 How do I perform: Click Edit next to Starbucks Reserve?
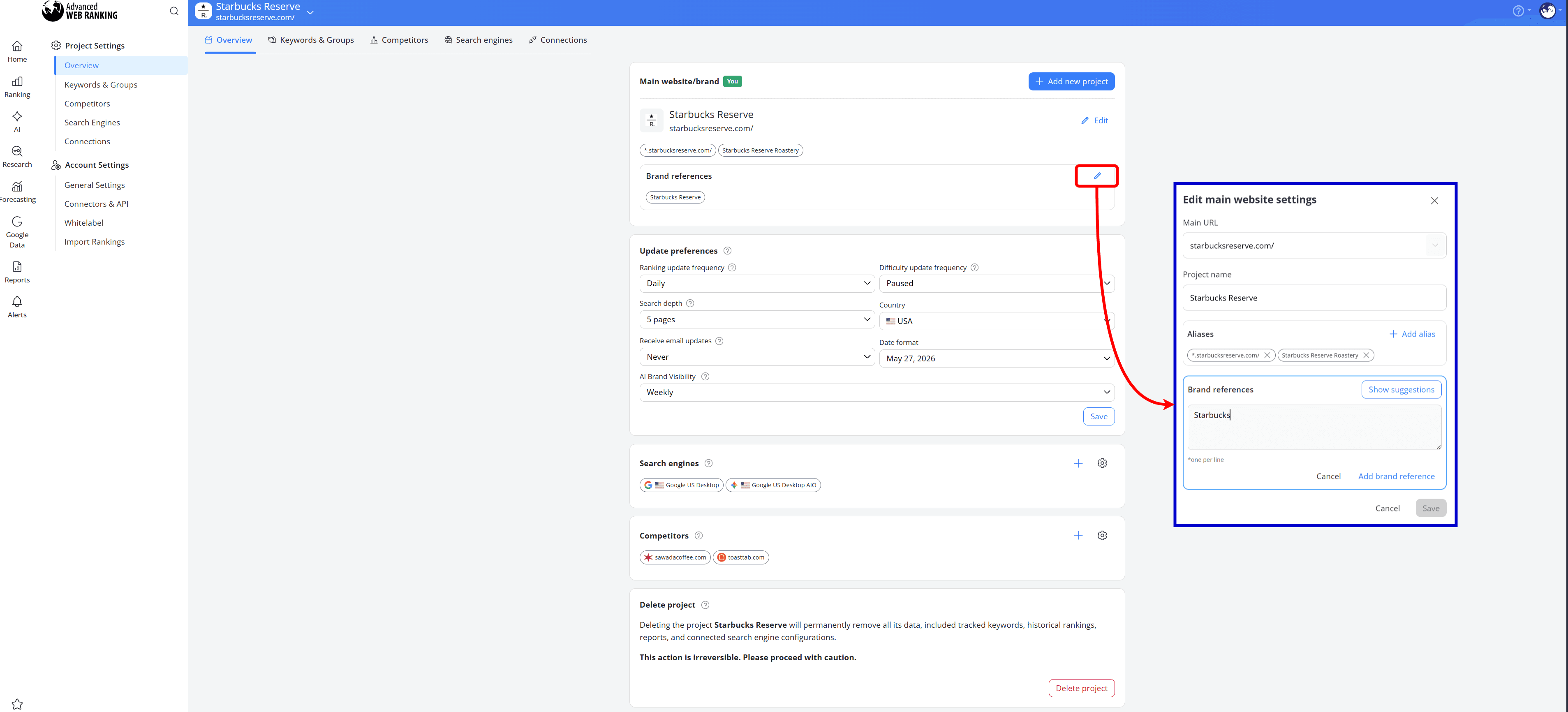click(1094, 120)
